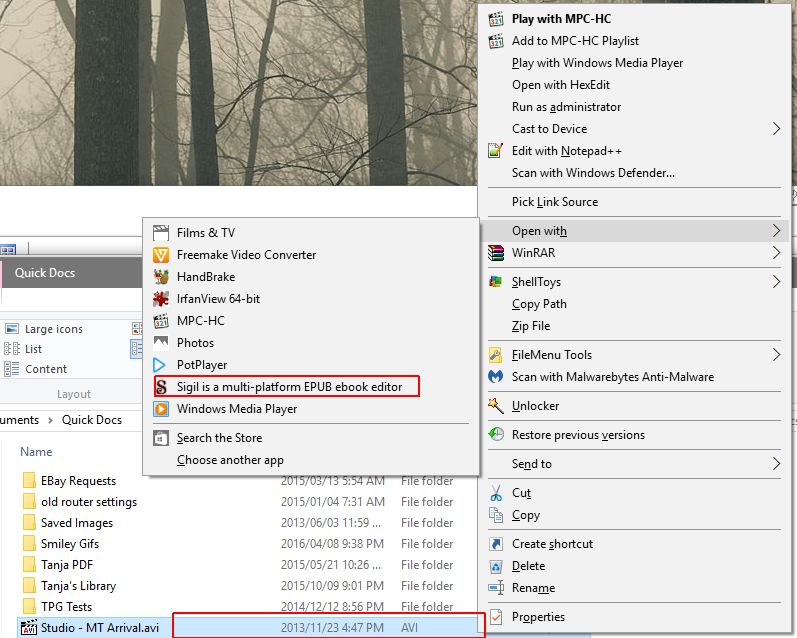
Task: Select Copy Path in context menu
Action: coord(539,304)
